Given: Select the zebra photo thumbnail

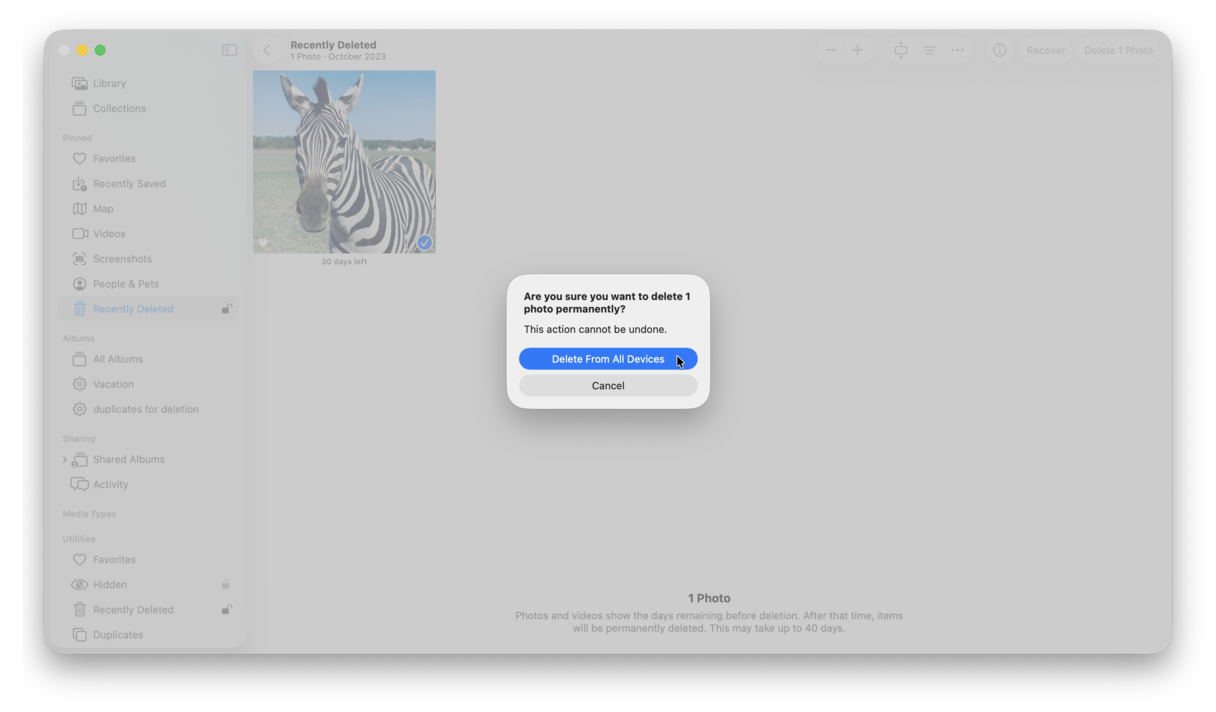Looking at the screenshot, I should pyautogui.click(x=344, y=162).
